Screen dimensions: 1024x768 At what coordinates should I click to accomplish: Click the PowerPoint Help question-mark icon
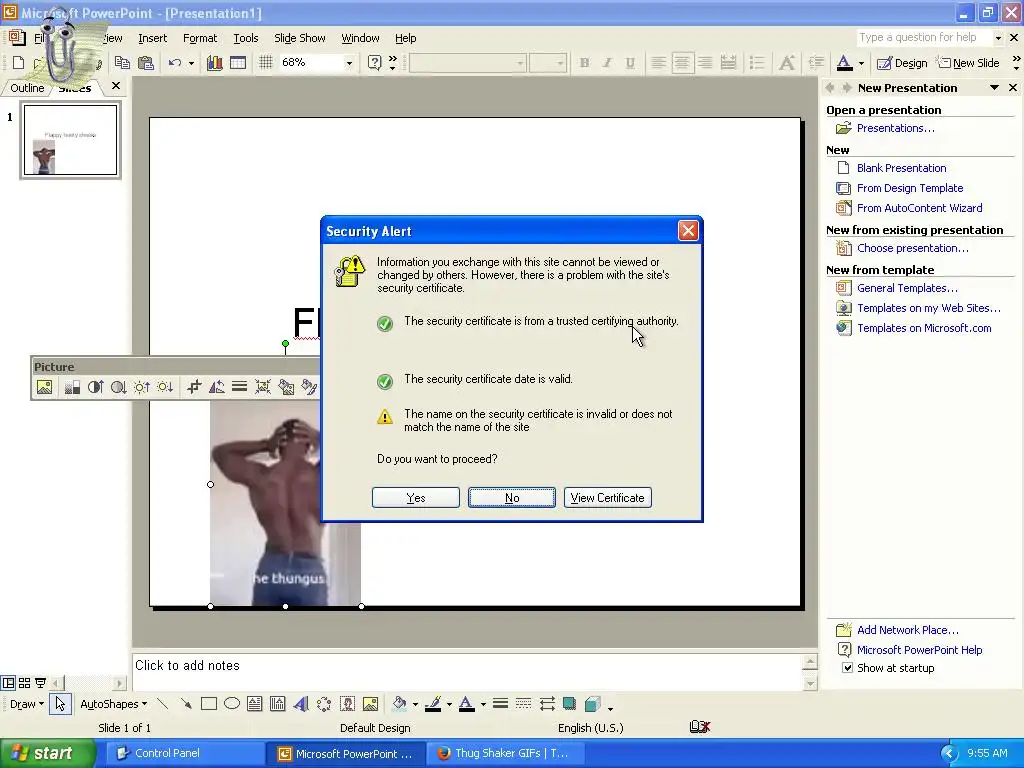tap(374, 63)
